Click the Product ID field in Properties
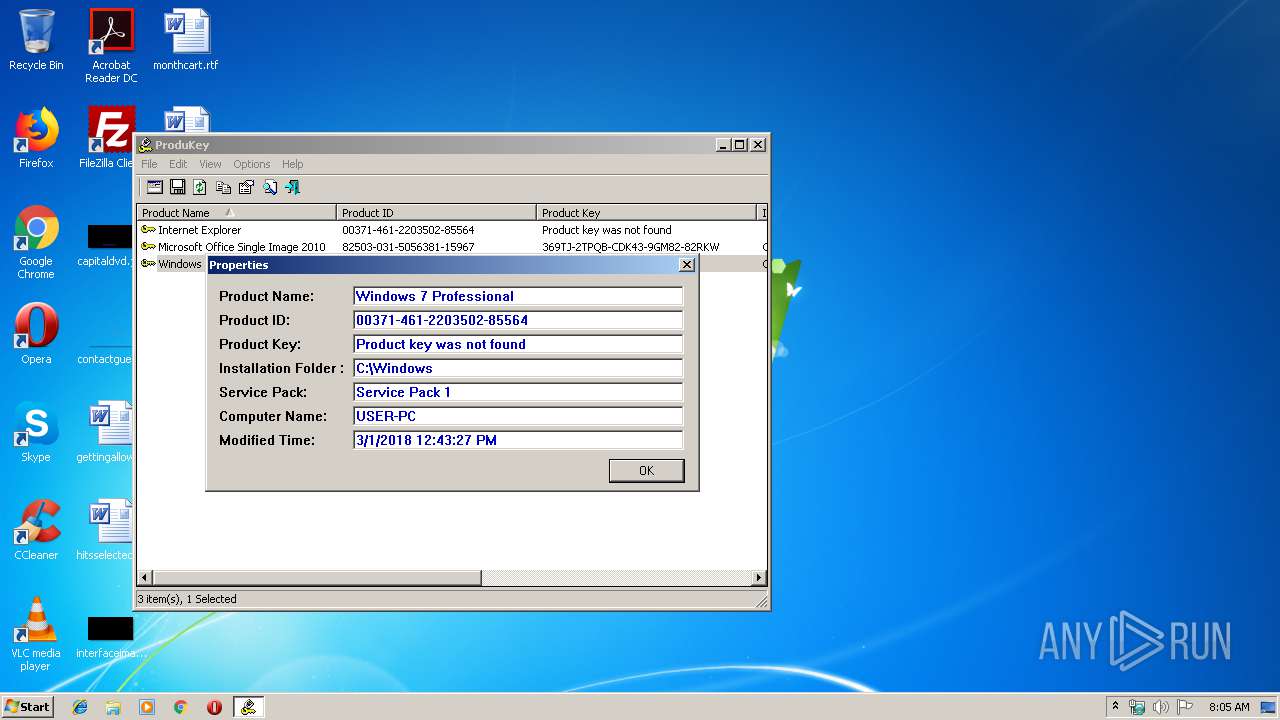The image size is (1280, 720). coord(518,320)
